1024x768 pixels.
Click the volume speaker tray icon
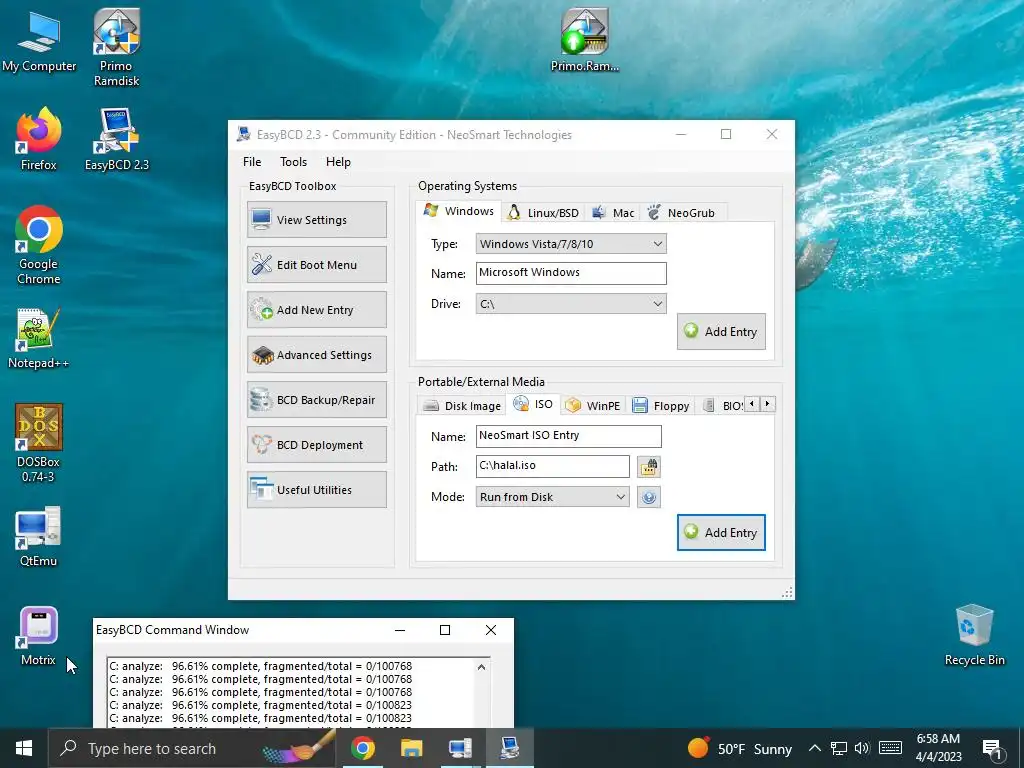(x=862, y=748)
